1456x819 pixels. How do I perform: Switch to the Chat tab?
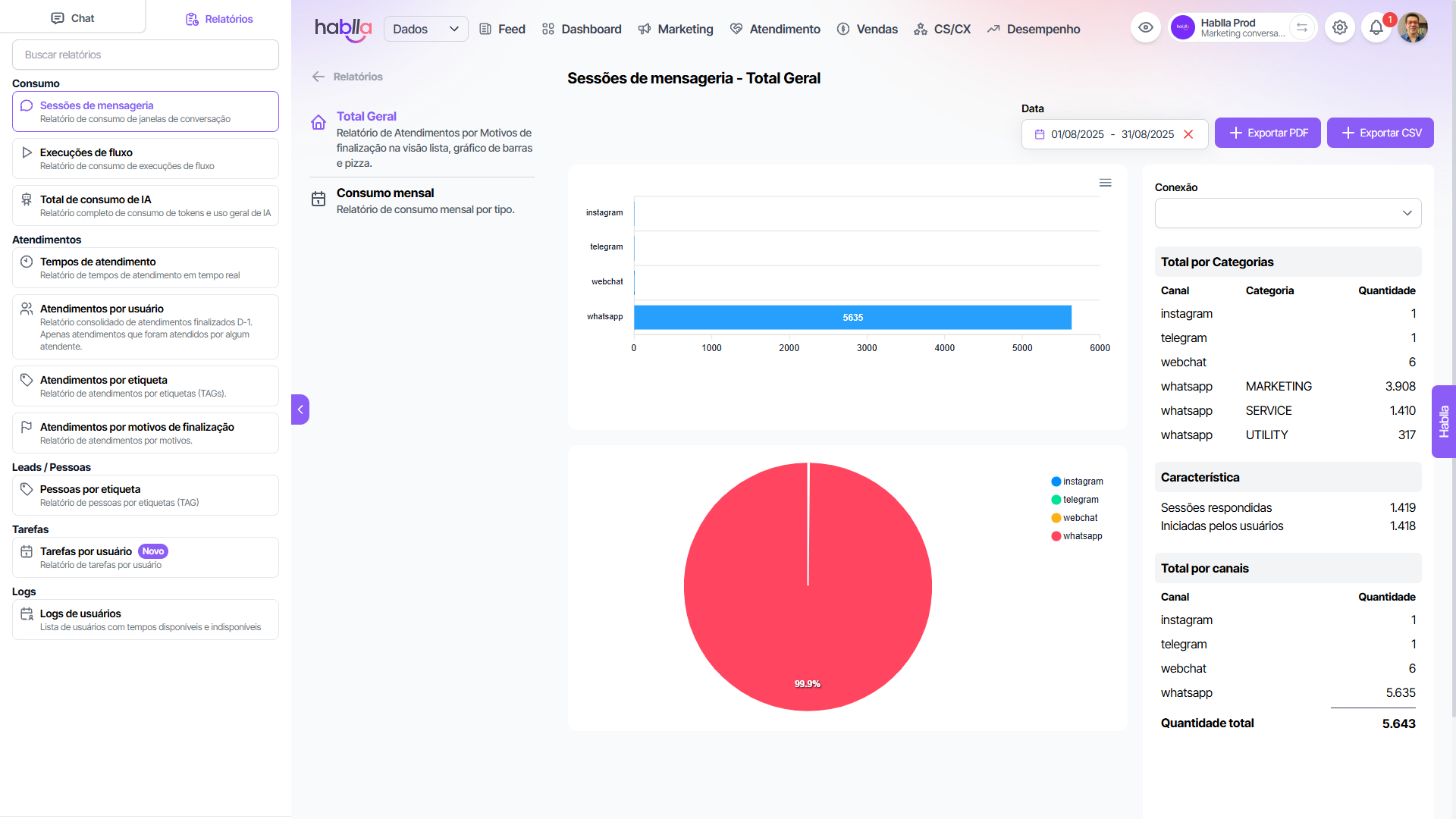(x=73, y=18)
